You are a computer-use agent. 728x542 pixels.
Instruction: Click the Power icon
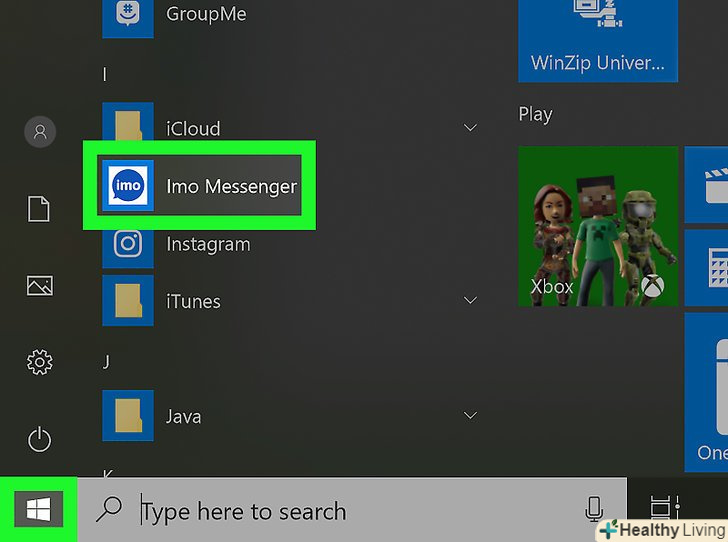[x=39, y=439]
